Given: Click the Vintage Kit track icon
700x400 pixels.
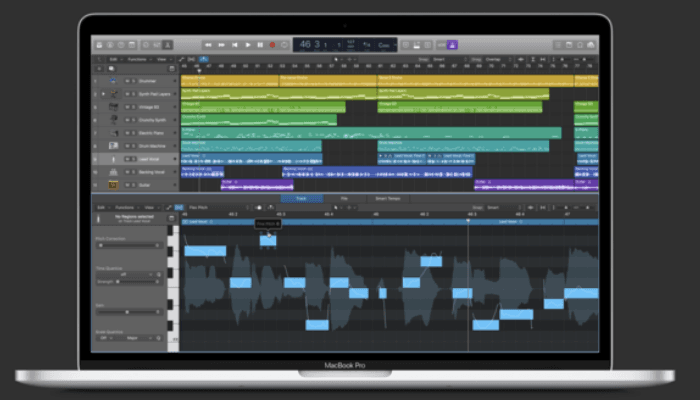Looking at the screenshot, I should (114, 106).
